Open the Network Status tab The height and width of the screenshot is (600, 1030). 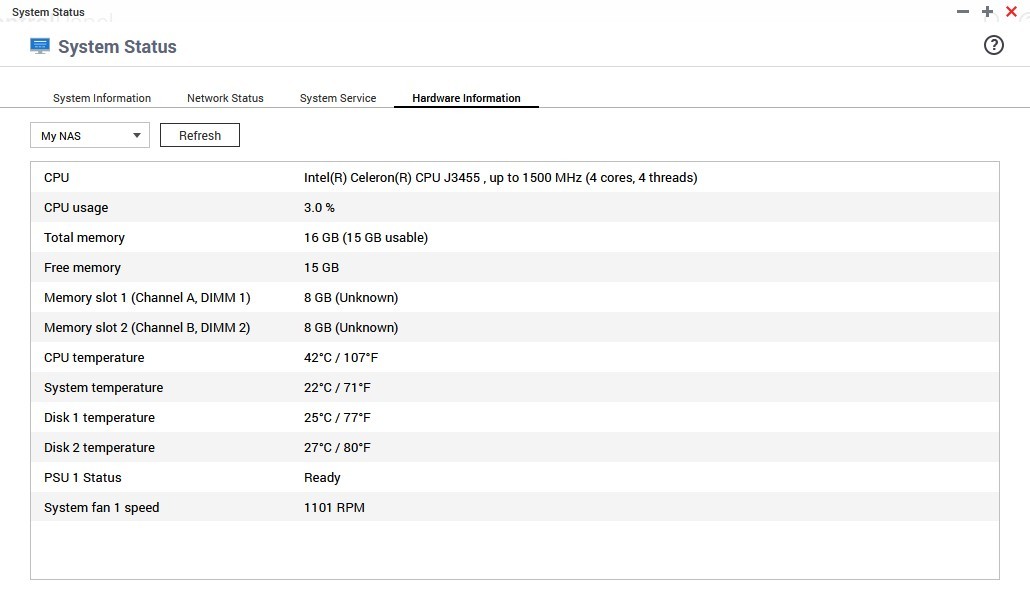(225, 98)
